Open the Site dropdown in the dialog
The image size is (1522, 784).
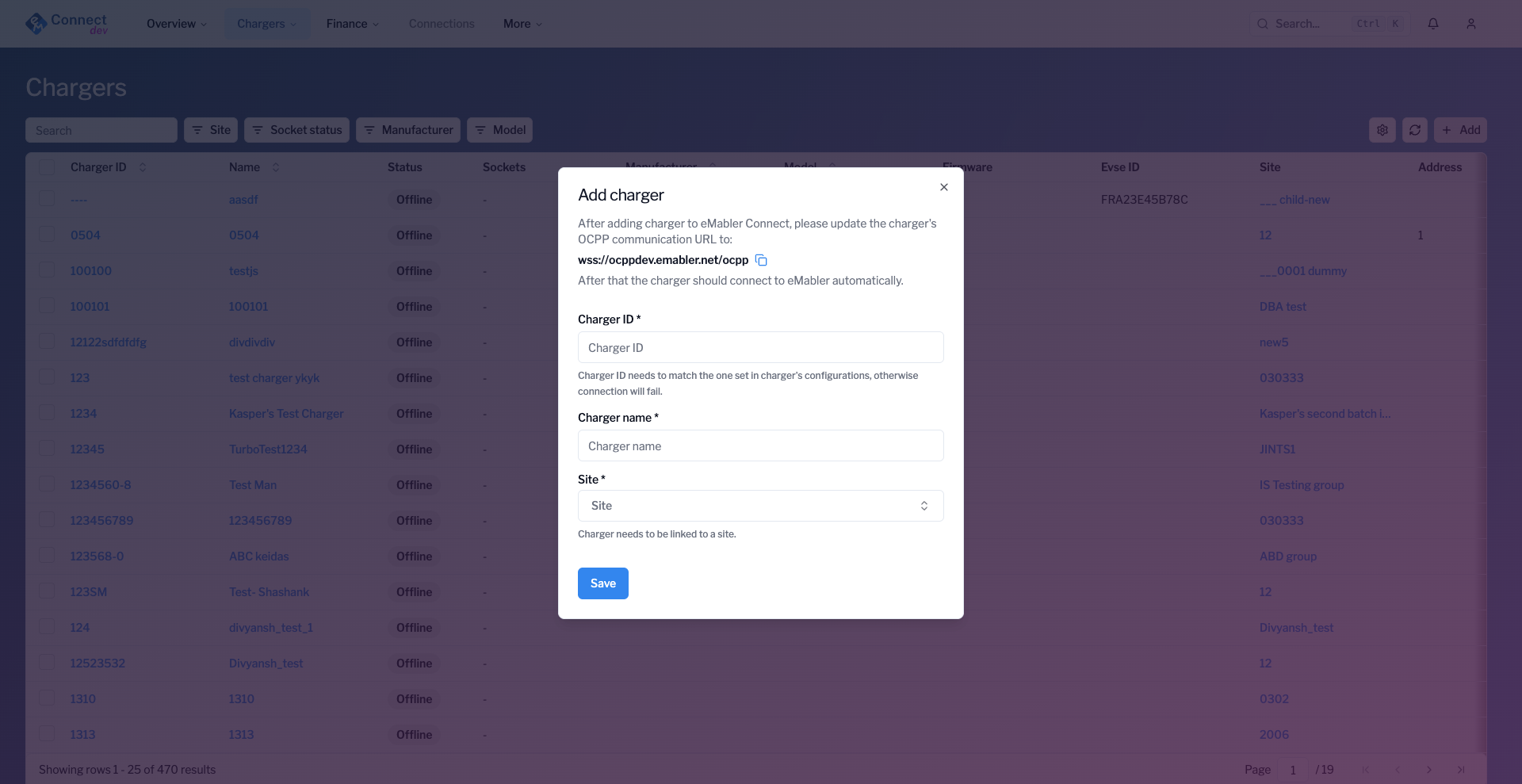tap(760, 506)
